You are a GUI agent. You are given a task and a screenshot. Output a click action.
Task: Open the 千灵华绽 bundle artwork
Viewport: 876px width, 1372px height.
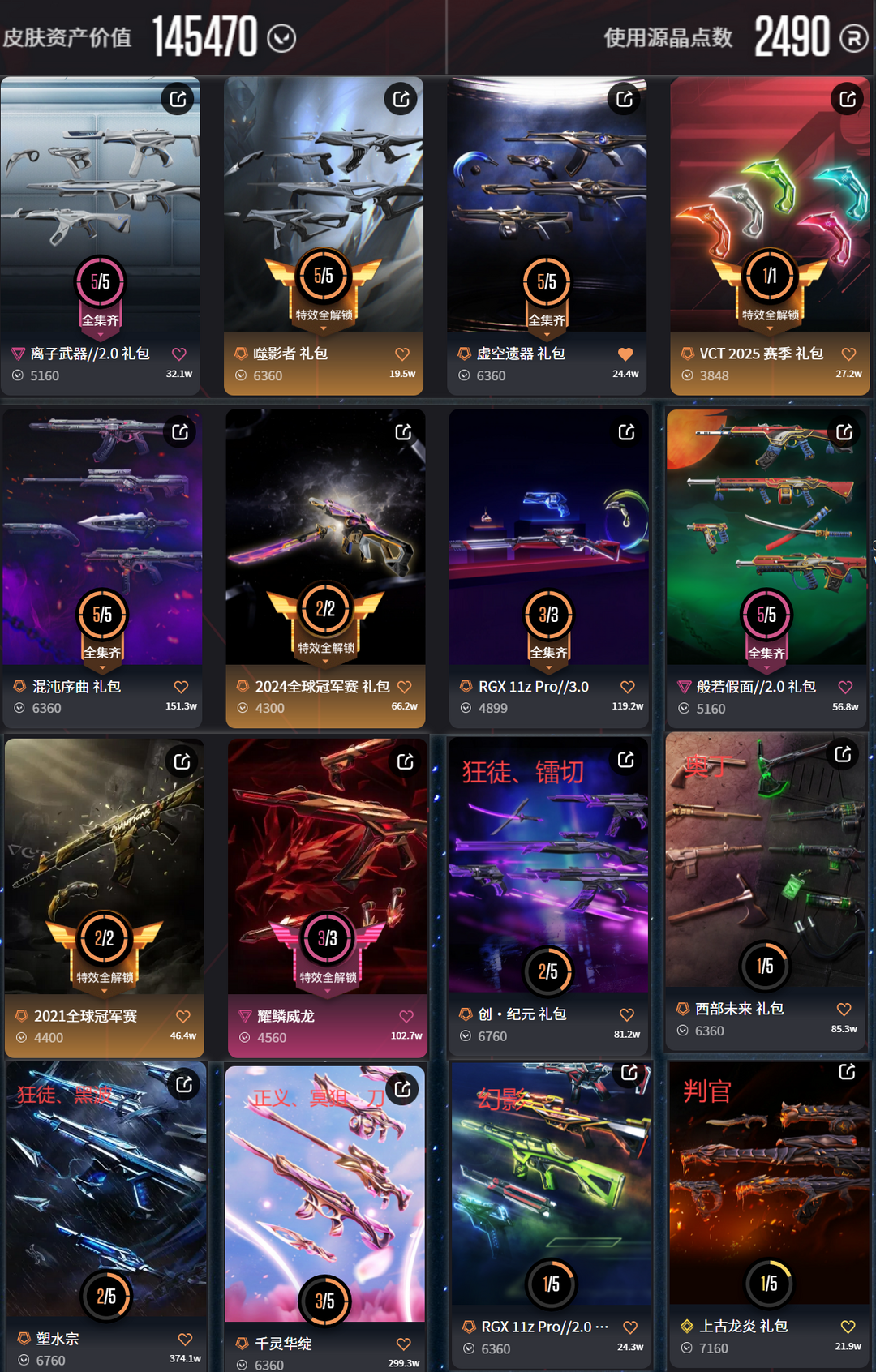click(x=325, y=1193)
